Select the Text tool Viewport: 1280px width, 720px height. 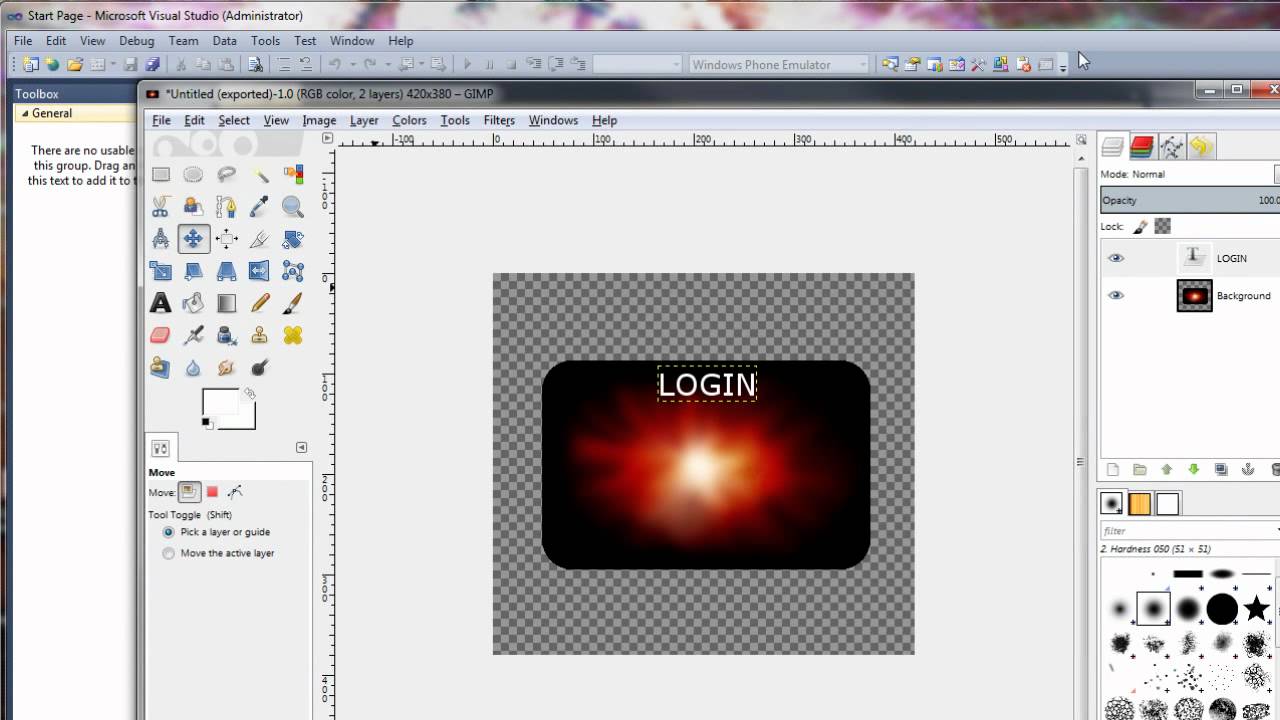click(160, 303)
